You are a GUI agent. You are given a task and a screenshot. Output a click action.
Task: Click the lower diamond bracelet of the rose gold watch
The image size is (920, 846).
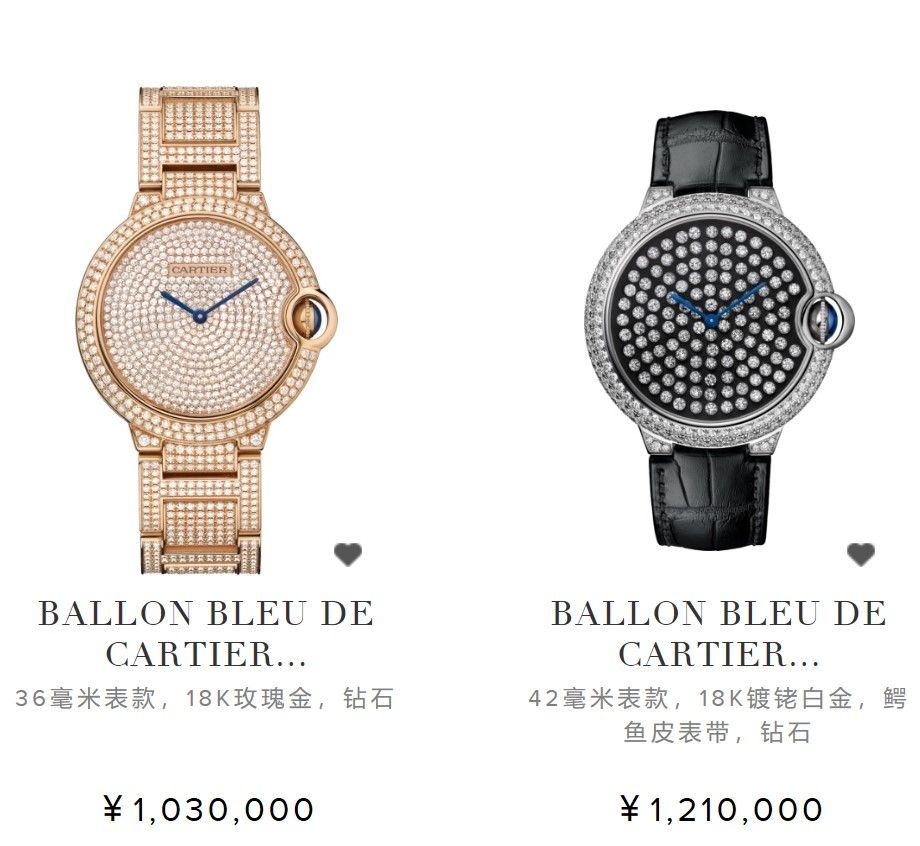pyautogui.click(x=200, y=508)
